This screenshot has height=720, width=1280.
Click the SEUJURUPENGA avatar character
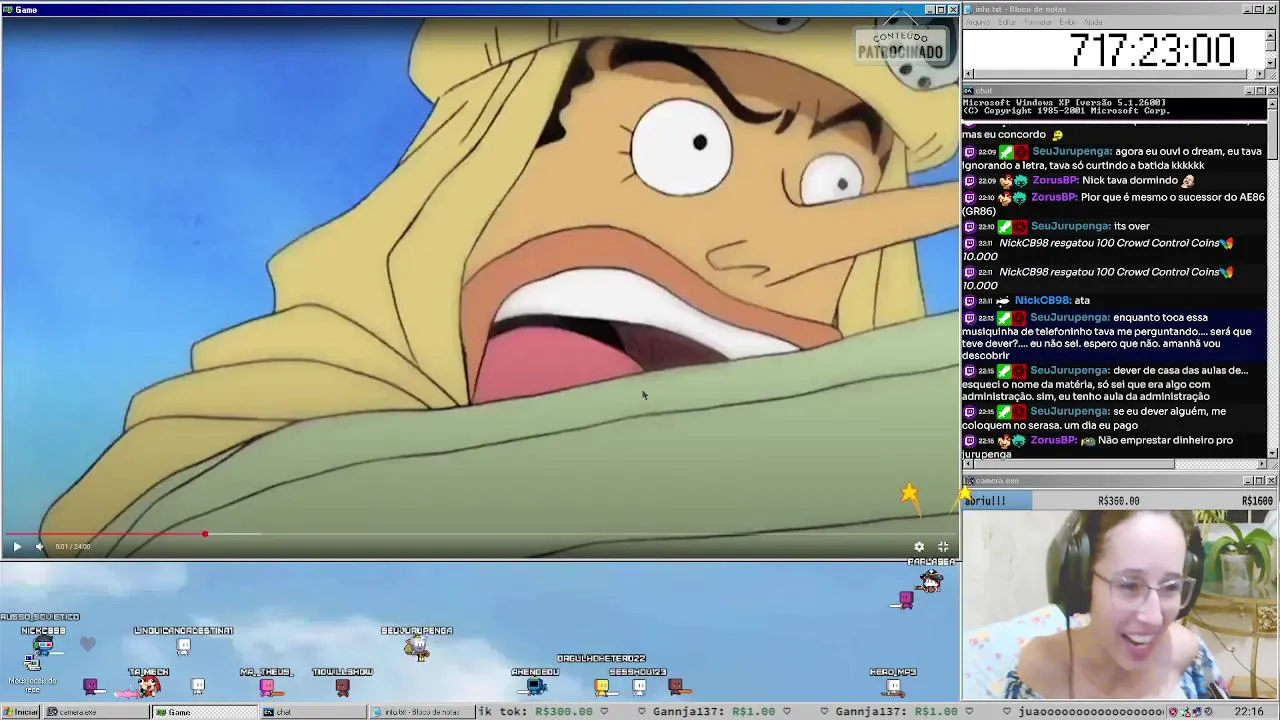417,648
